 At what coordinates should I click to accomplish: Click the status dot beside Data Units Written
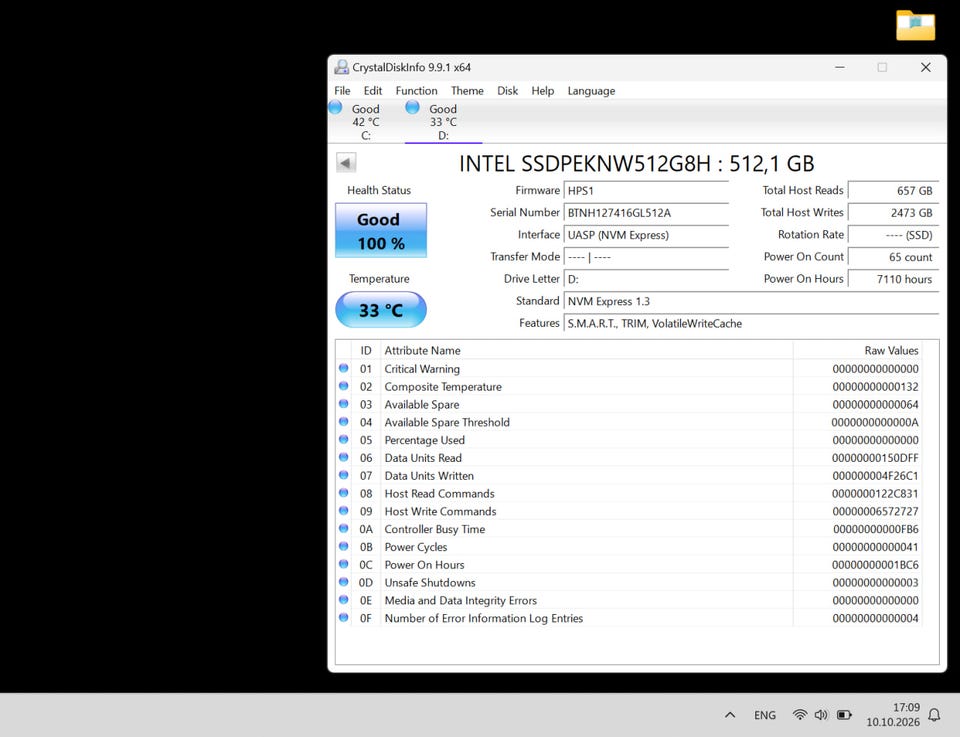pos(343,475)
